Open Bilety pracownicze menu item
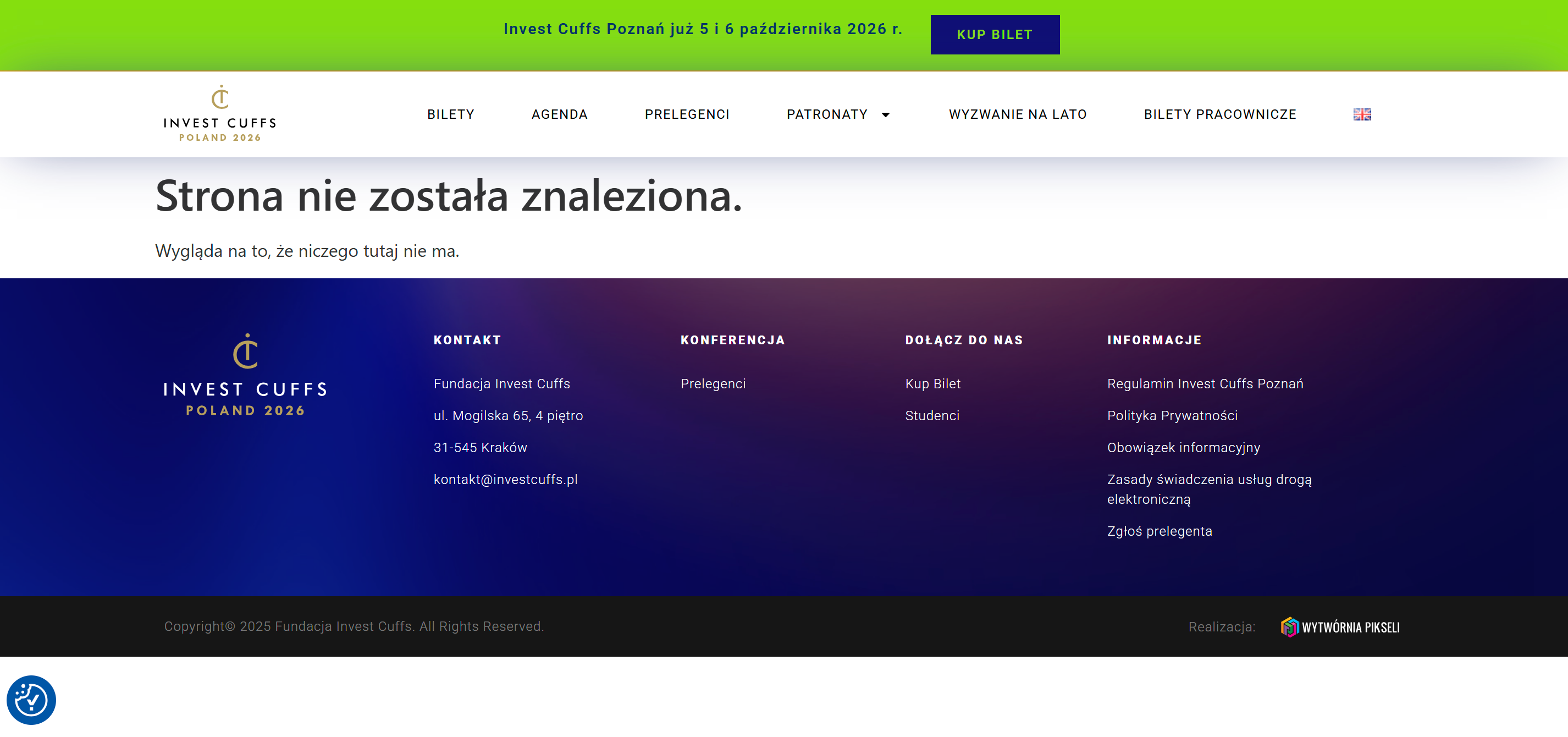 [x=1220, y=114]
